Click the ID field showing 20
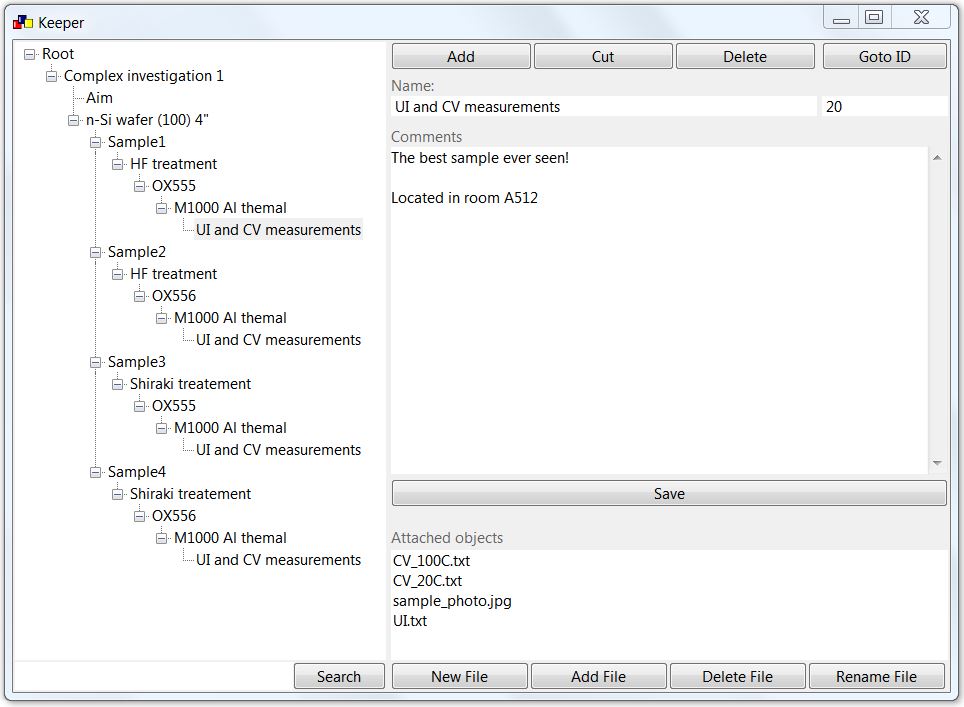 click(x=885, y=107)
